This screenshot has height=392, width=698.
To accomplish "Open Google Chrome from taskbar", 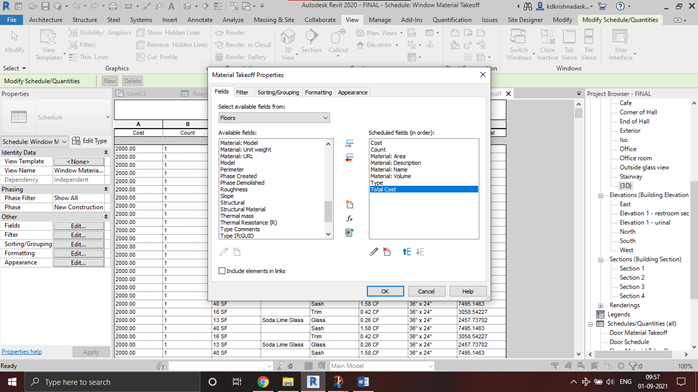I will pyautogui.click(x=263, y=382).
